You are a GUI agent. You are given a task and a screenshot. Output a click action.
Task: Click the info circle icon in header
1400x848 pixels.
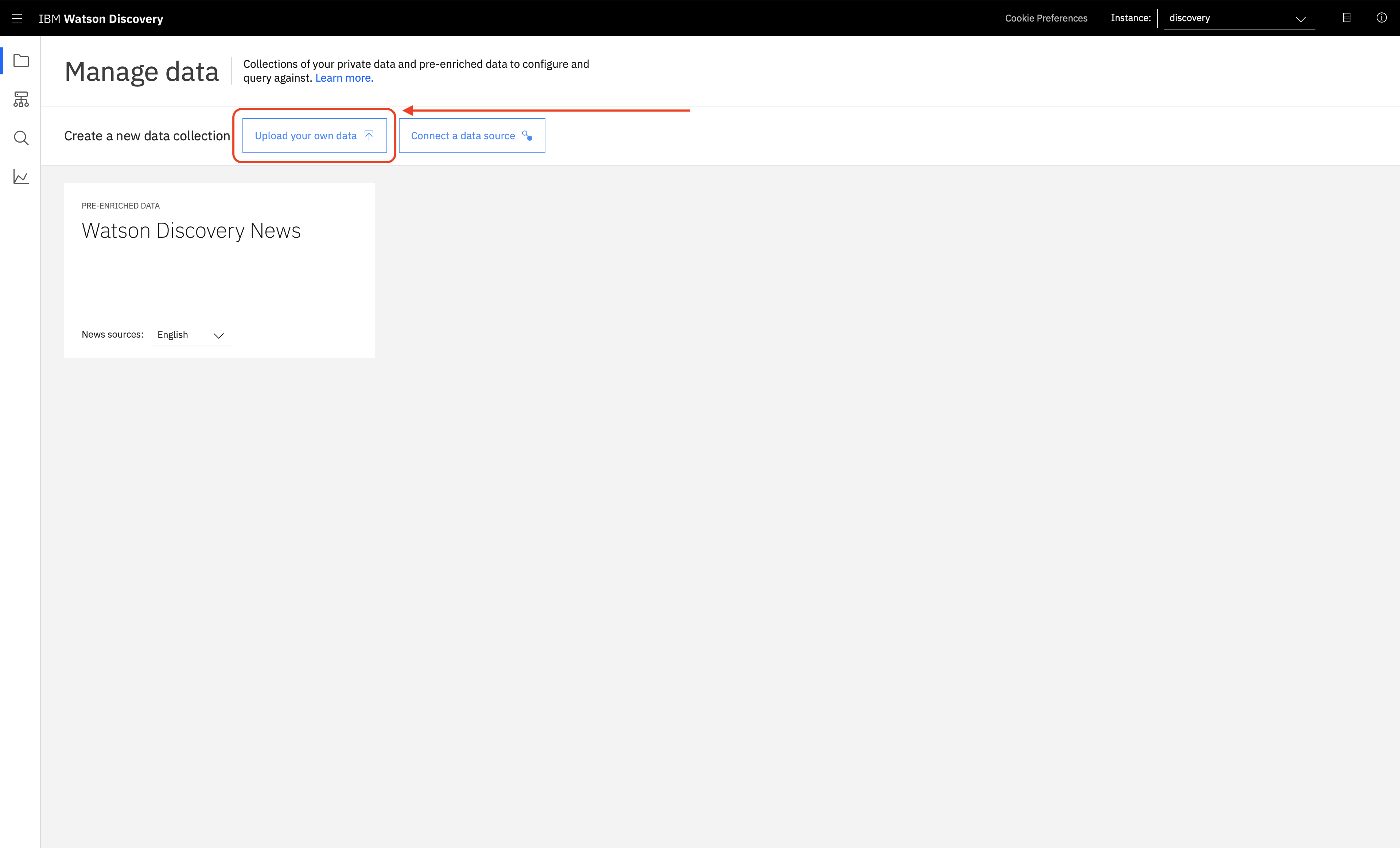1381,17
